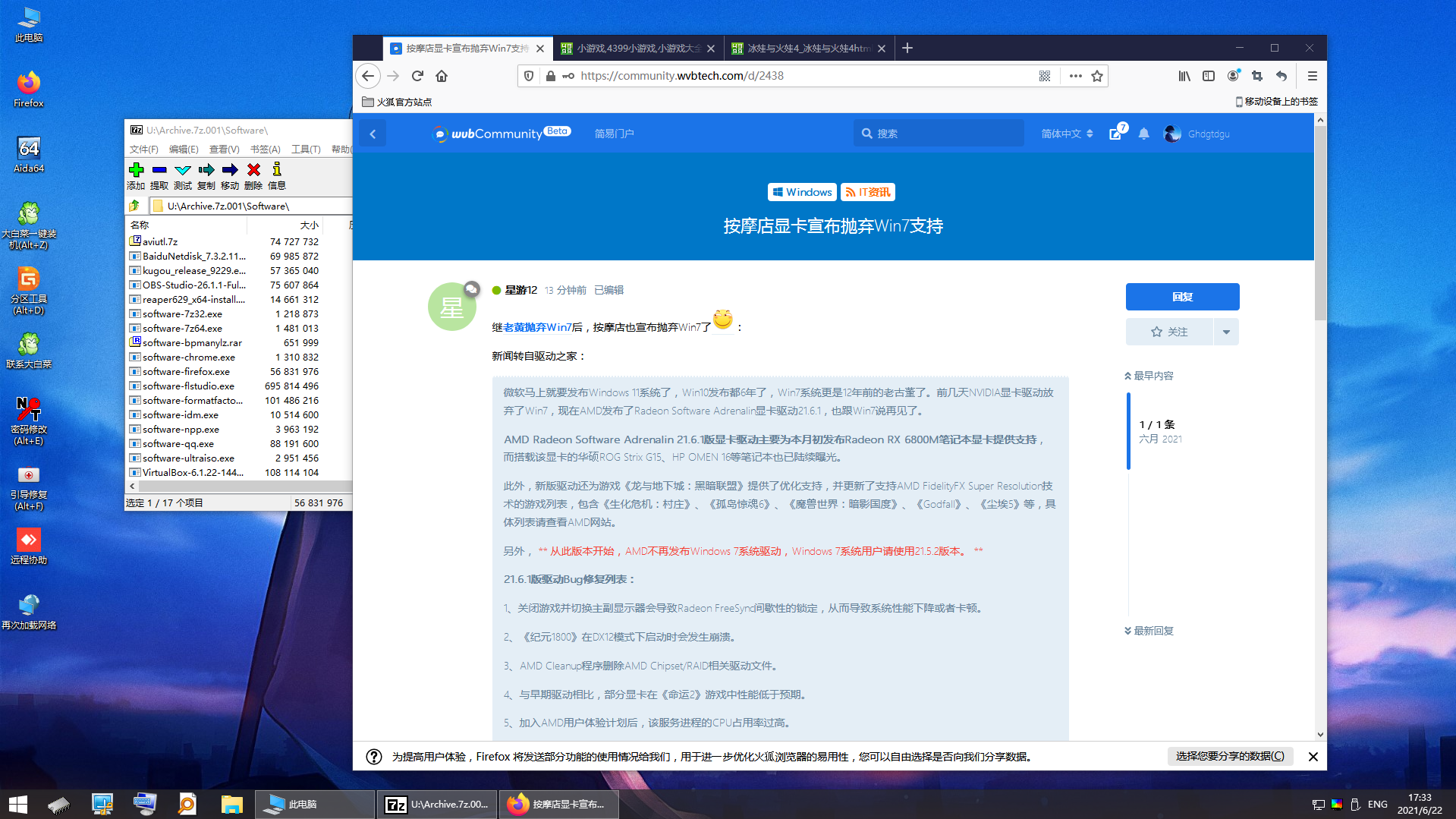
Task: Open a new Firefox tab
Action: click(x=907, y=48)
